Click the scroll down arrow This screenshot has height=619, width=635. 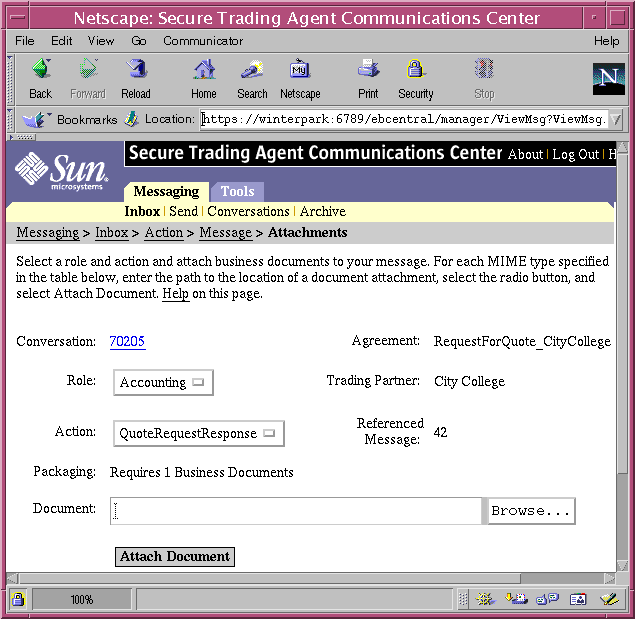click(622, 566)
